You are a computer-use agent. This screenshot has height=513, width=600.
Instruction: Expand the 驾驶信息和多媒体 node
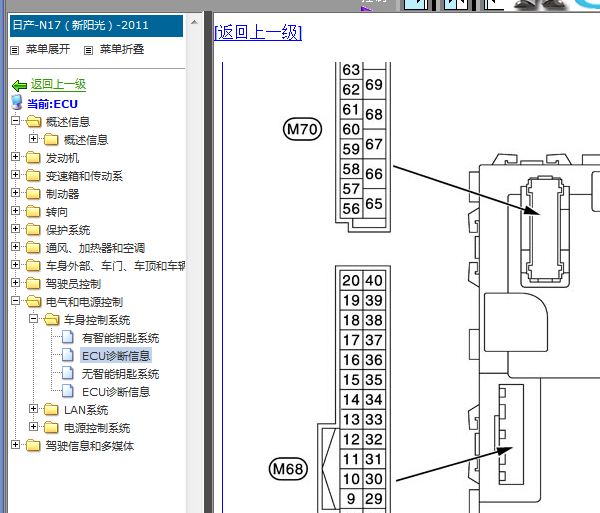pos(15,445)
